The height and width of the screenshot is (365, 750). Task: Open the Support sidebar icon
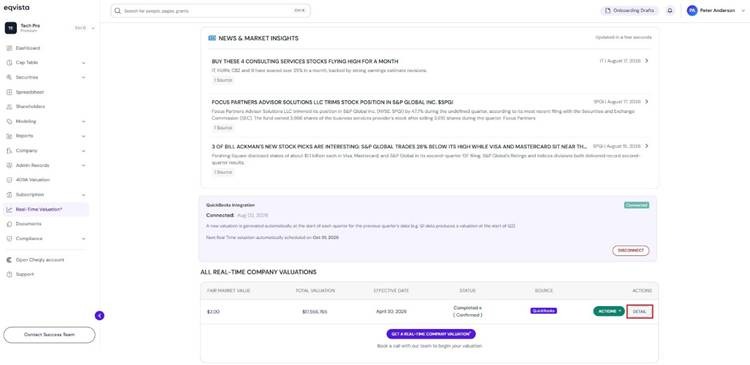tap(10, 275)
